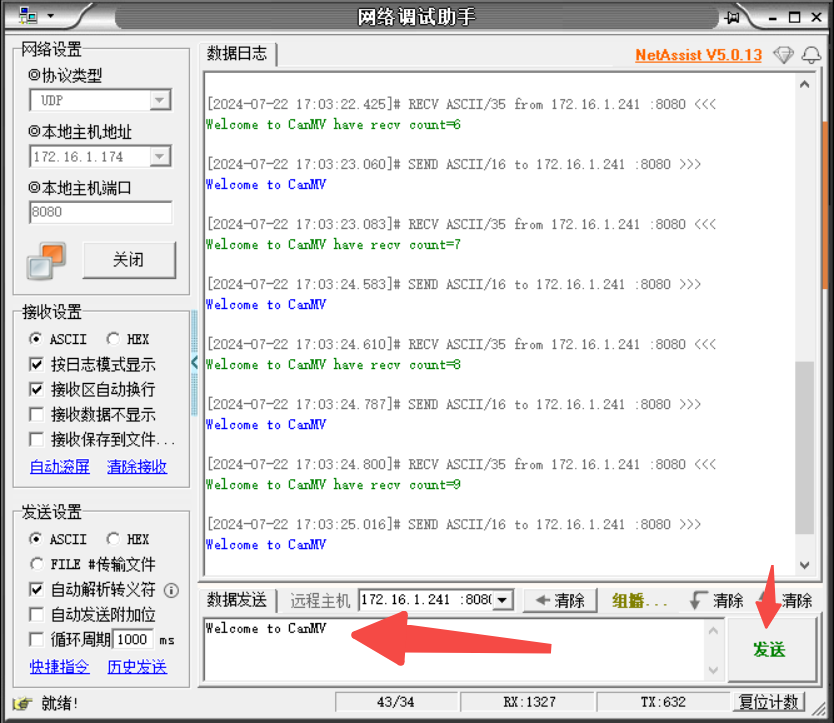
Task: Open the 协议类型 UDP dropdown
Action: point(160,100)
